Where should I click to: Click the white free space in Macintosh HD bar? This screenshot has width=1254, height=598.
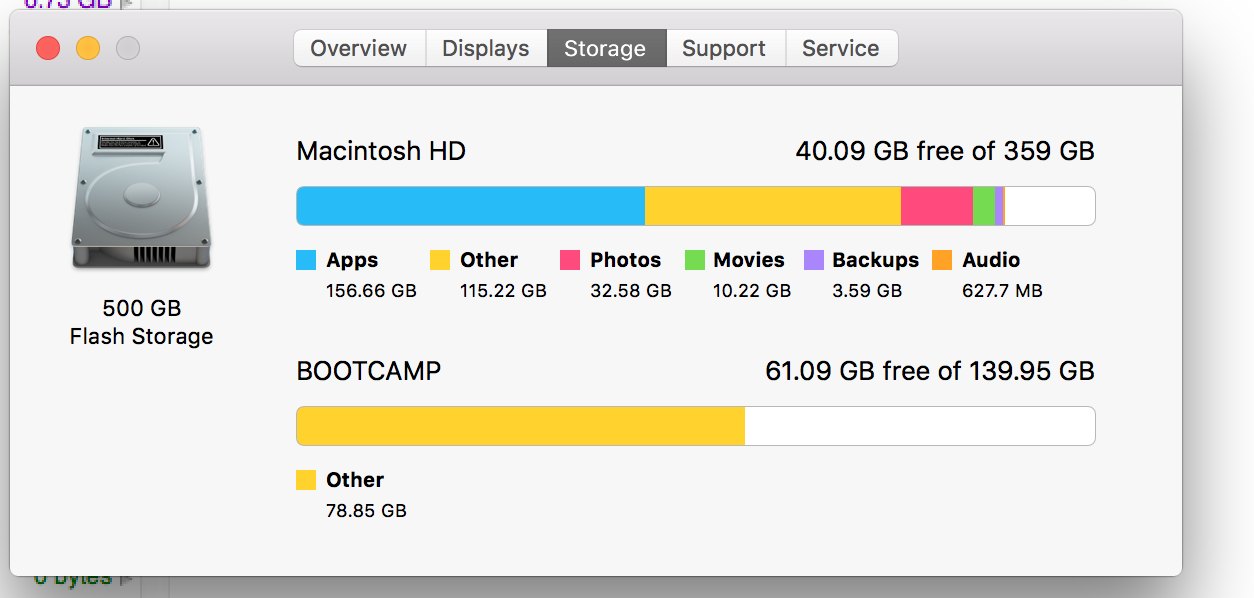pyautogui.click(x=1048, y=206)
